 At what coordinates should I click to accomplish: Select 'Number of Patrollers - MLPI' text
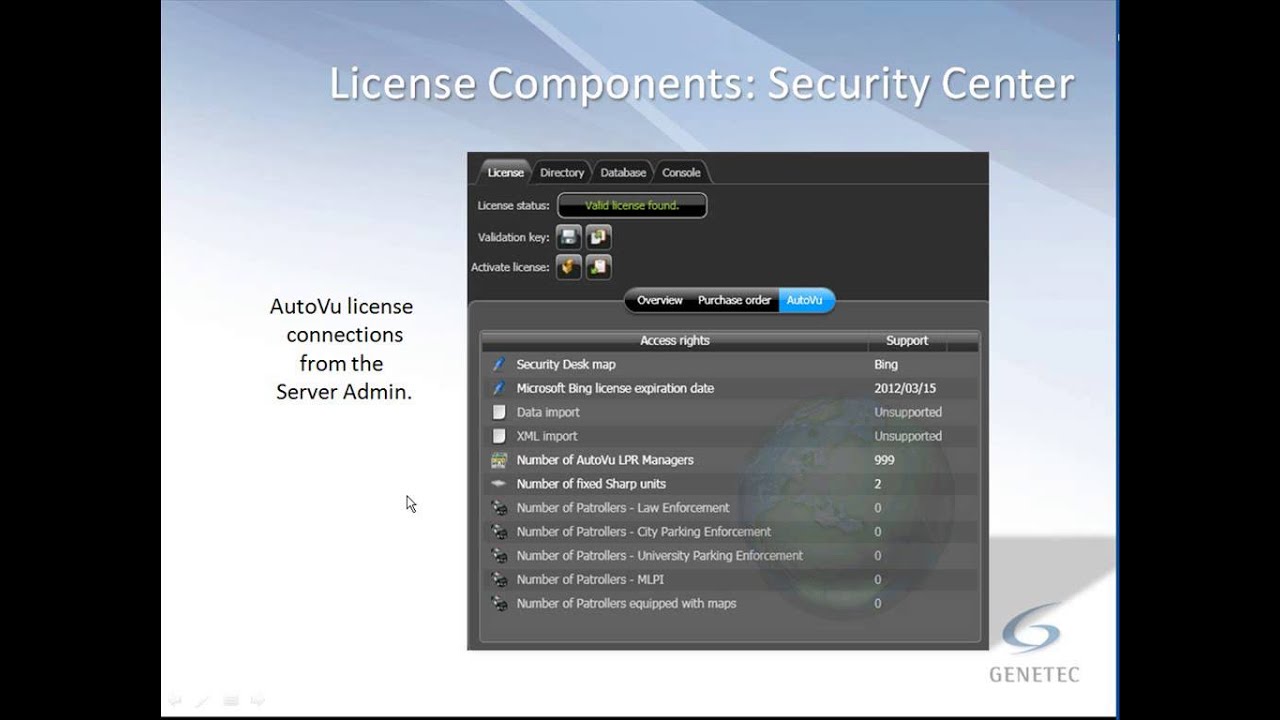pos(590,580)
